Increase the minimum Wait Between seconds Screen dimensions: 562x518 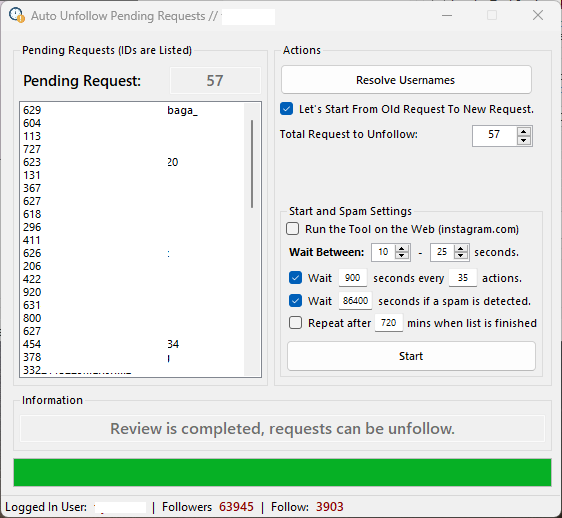coord(402,248)
